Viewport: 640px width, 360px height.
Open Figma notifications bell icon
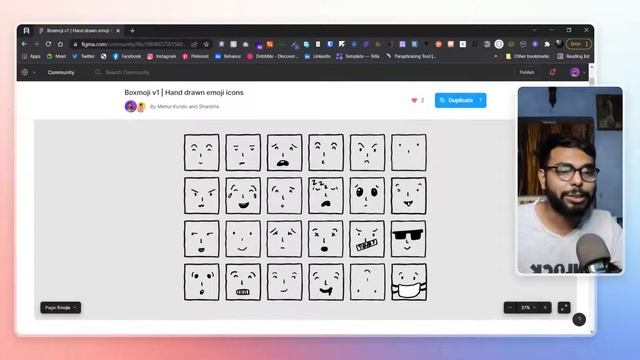coord(552,72)
